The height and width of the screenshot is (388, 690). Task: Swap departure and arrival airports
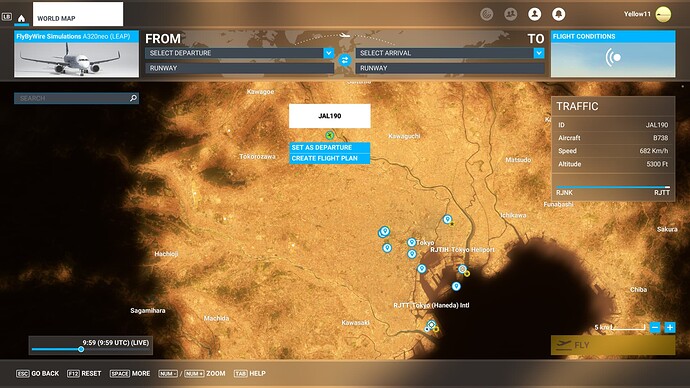tap(345, 60)
